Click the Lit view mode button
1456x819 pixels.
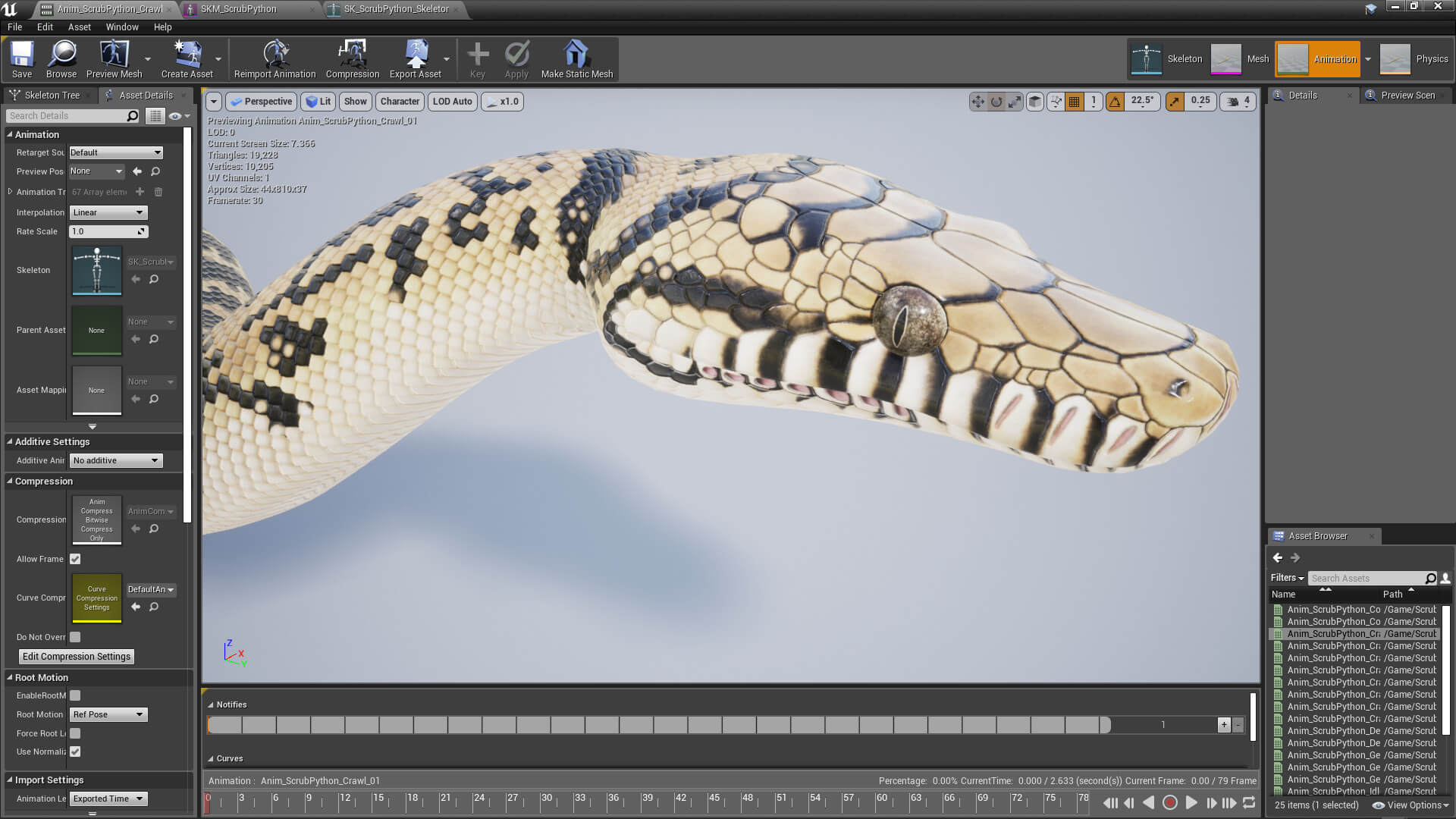click(x=318, y=102)
